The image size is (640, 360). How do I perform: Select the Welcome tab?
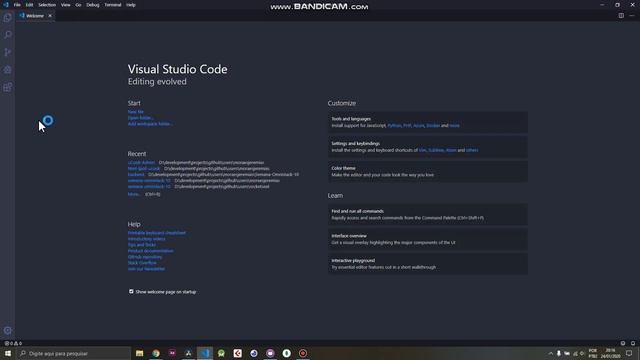coord(35,16)
